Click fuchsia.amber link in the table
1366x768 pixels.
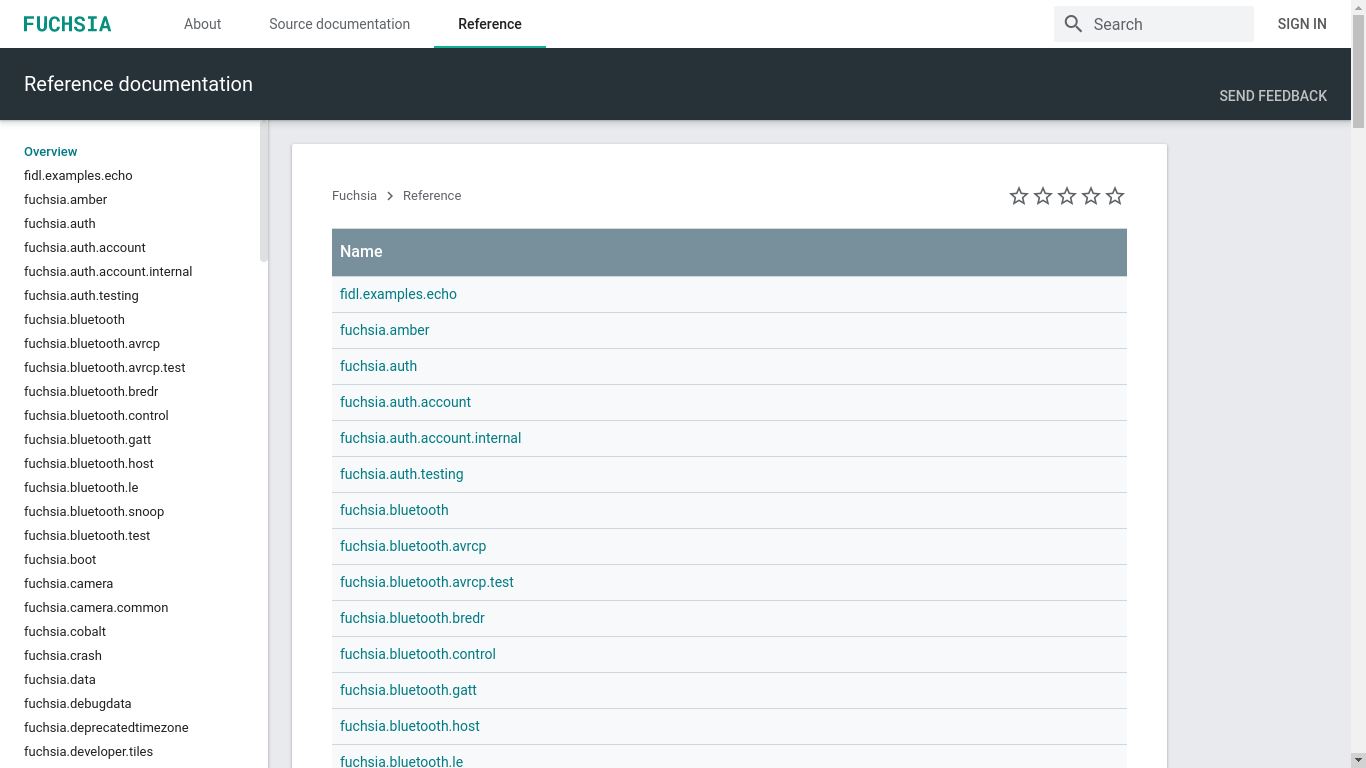[385, 330]
